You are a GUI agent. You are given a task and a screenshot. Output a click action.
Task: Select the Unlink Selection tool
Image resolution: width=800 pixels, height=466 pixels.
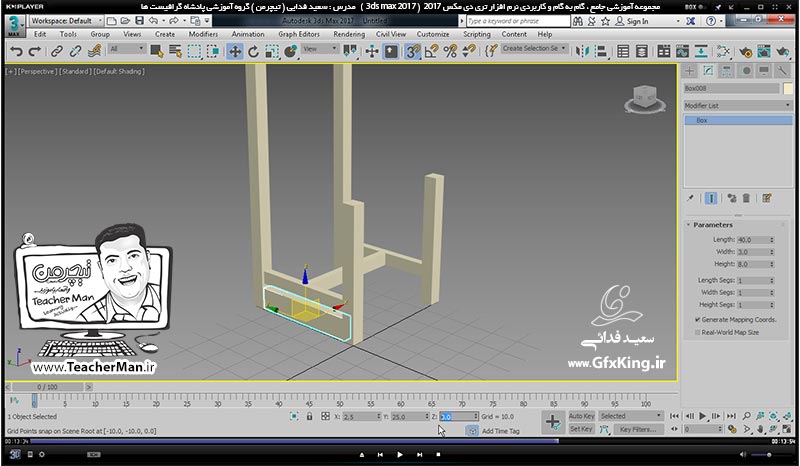(x=76, y=51)
